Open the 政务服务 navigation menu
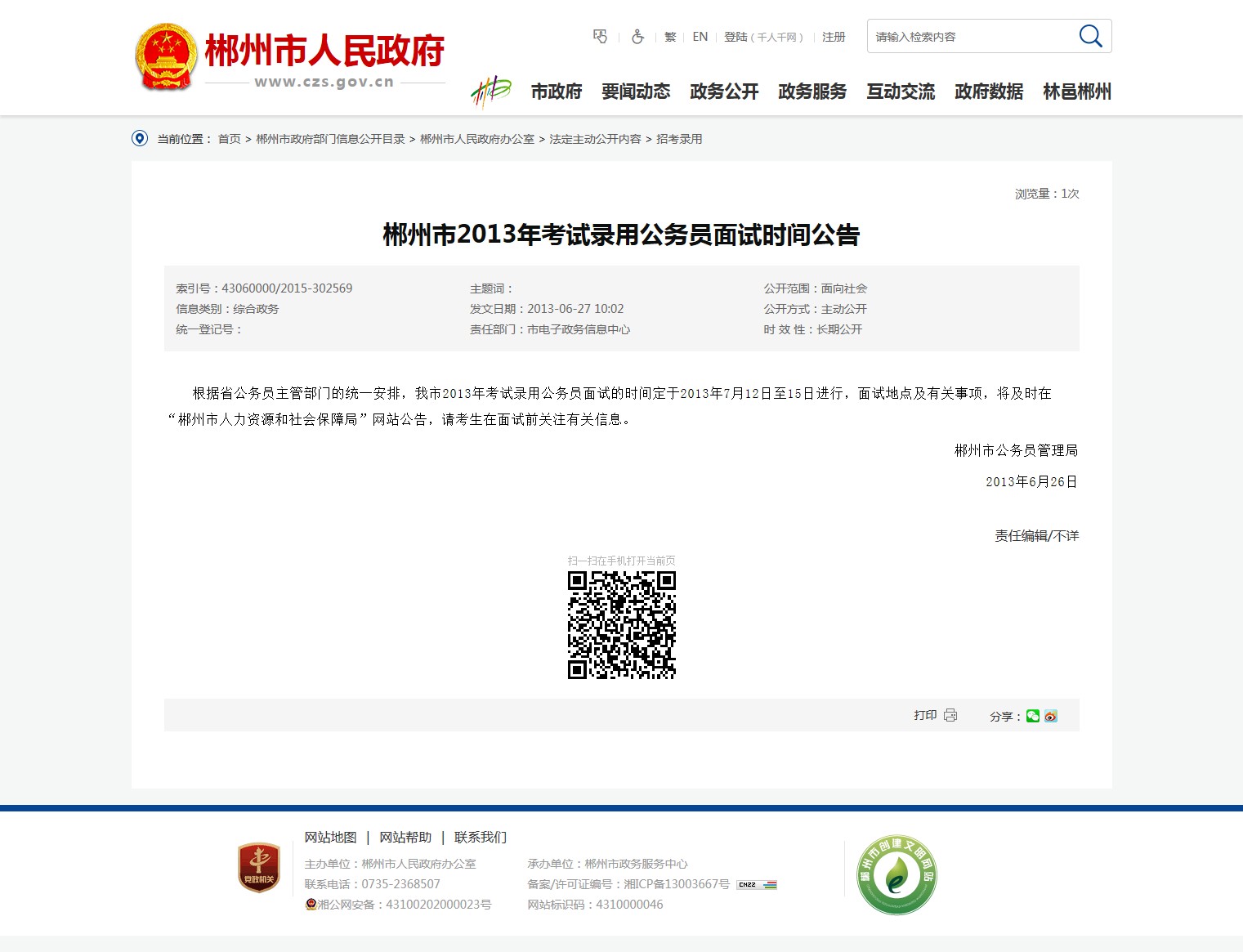Screen dimensions: 1243x952 812,92
